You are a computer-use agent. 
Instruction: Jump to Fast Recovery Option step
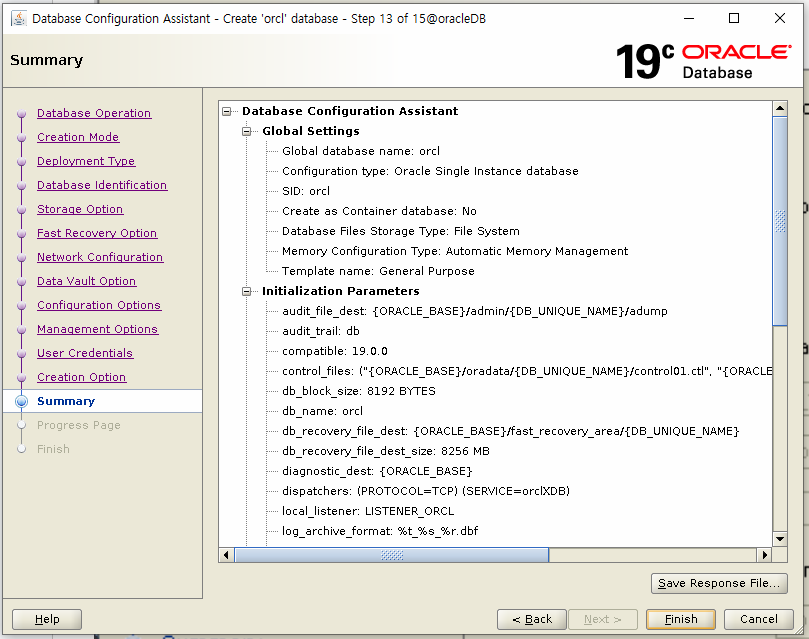97,233
